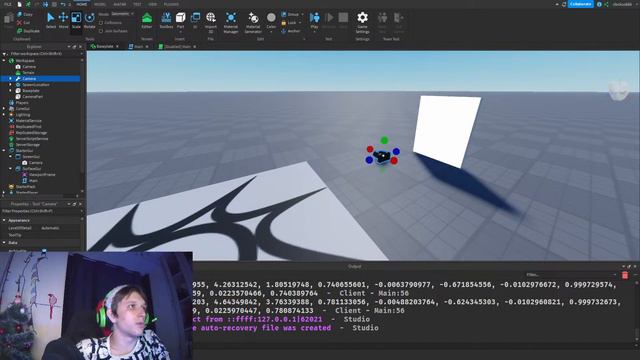Switch to the PLUGINS ribbon tab
640x360 pixels.
point(171,4)
